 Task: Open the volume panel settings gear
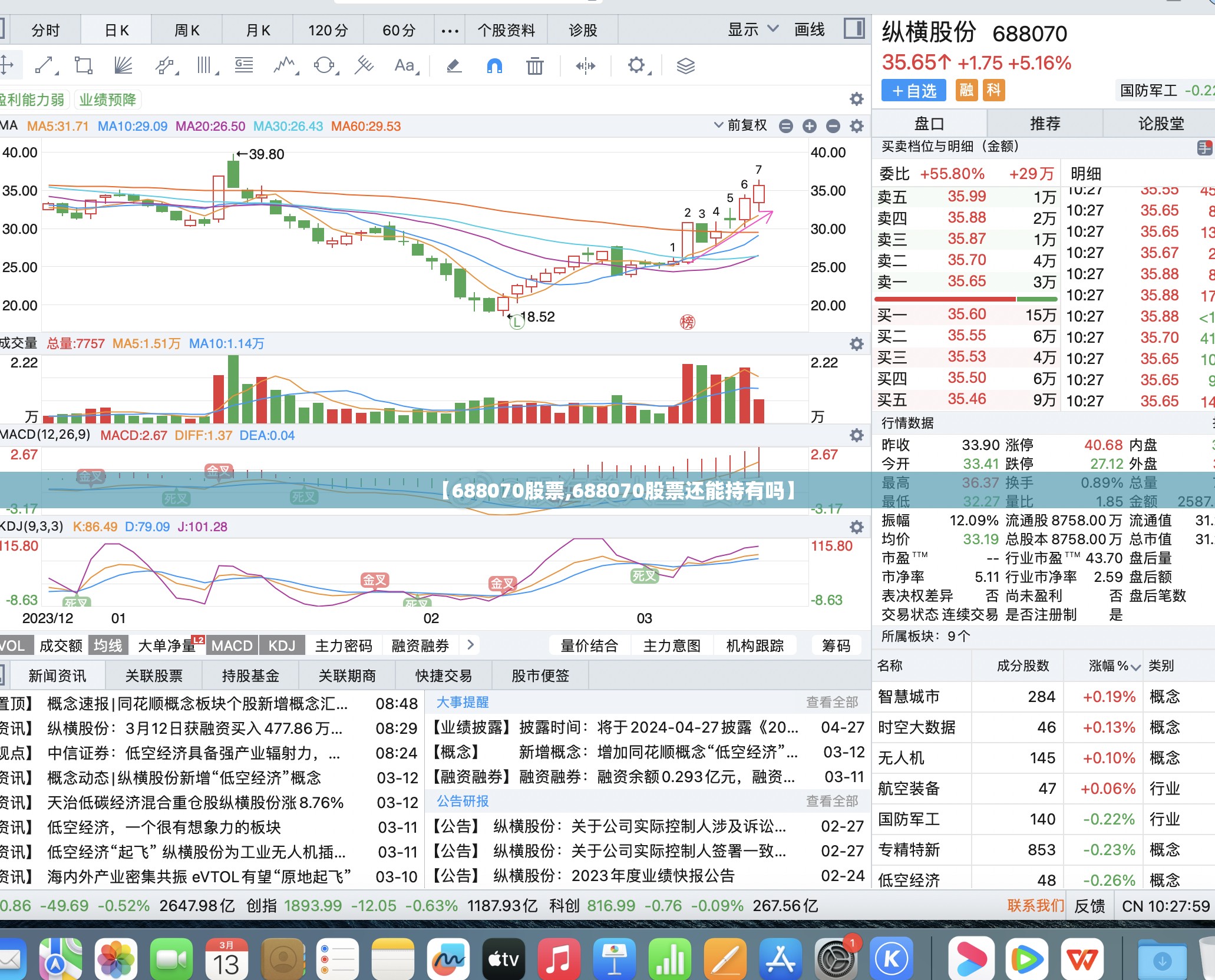click(x=857, y=343)
